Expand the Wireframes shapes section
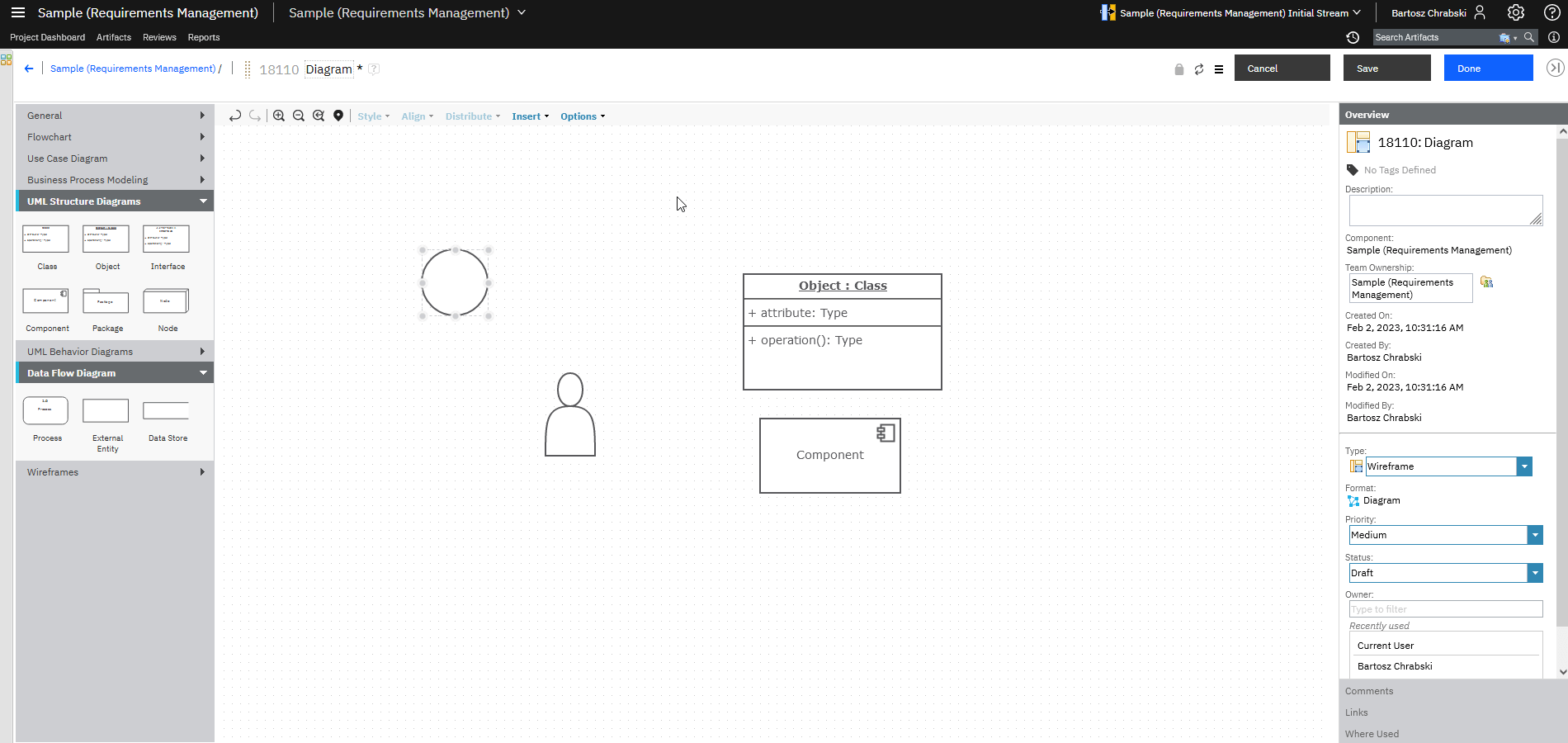This screenshot has width=1568, height=743. tap(115, 472)
